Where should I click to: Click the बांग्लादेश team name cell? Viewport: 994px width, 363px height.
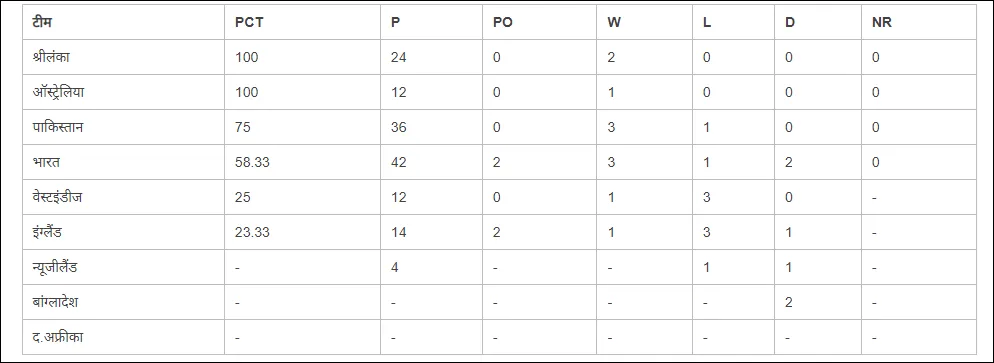(x=124, y=302)
